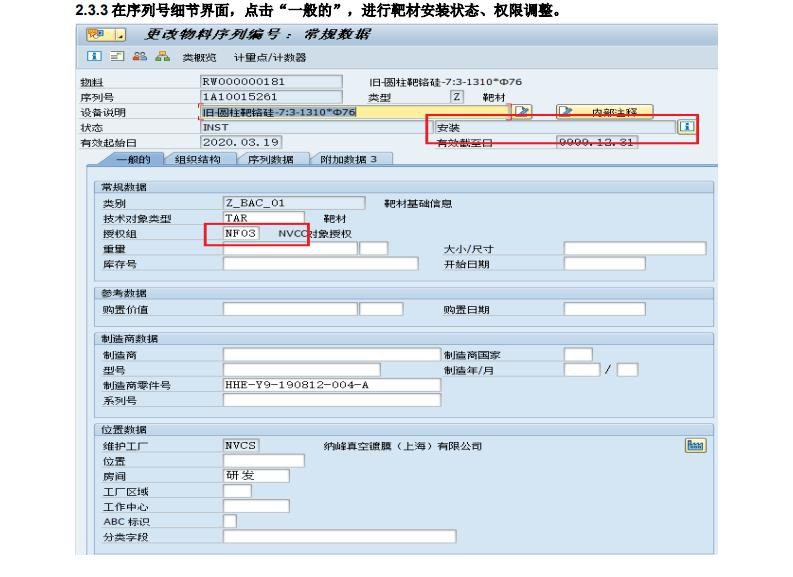This screenshot has height=577, width=793.
Task: Click the status information icon beside 安装
Action: 686,127
